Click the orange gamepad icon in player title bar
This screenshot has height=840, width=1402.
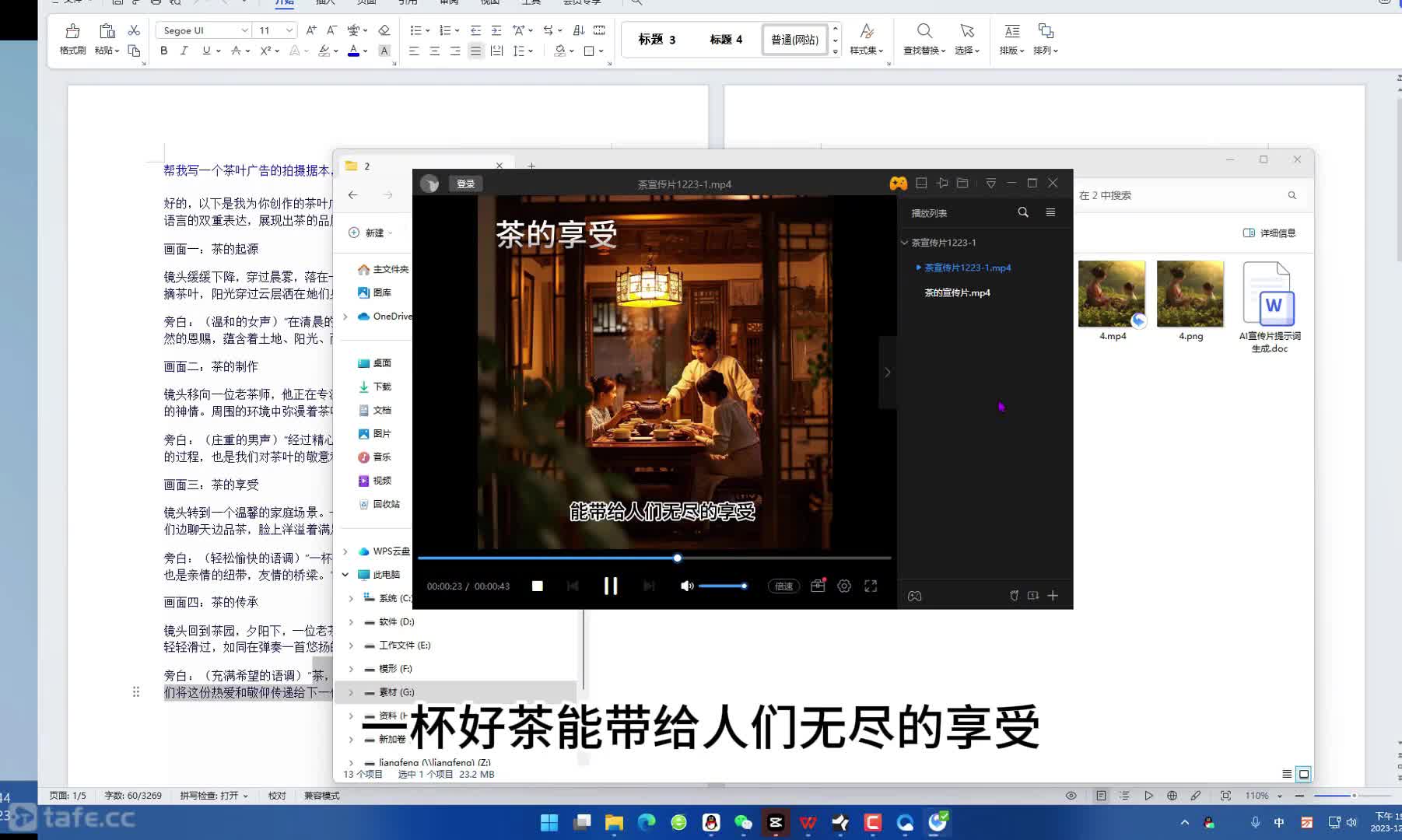(899, 184)
